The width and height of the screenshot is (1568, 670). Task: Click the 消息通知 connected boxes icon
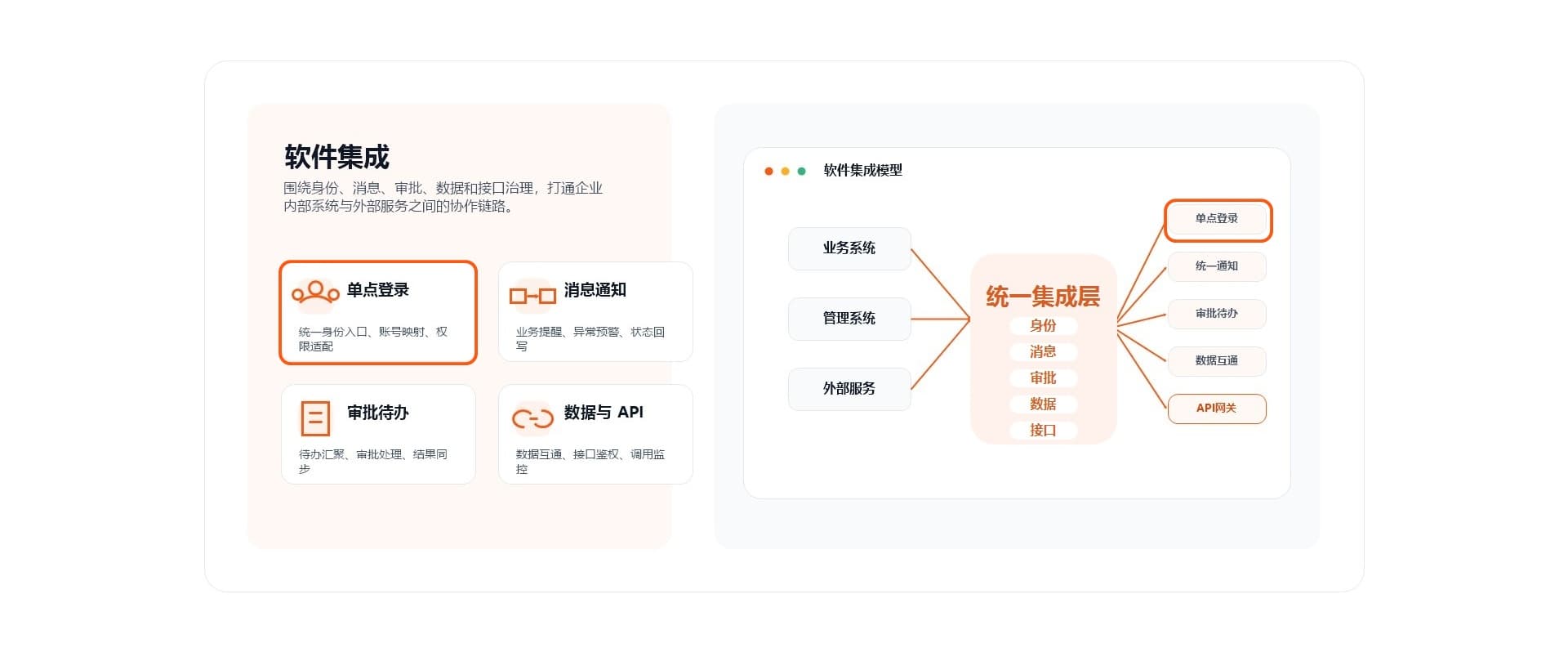pyautogui.click(x=532, y=296)
